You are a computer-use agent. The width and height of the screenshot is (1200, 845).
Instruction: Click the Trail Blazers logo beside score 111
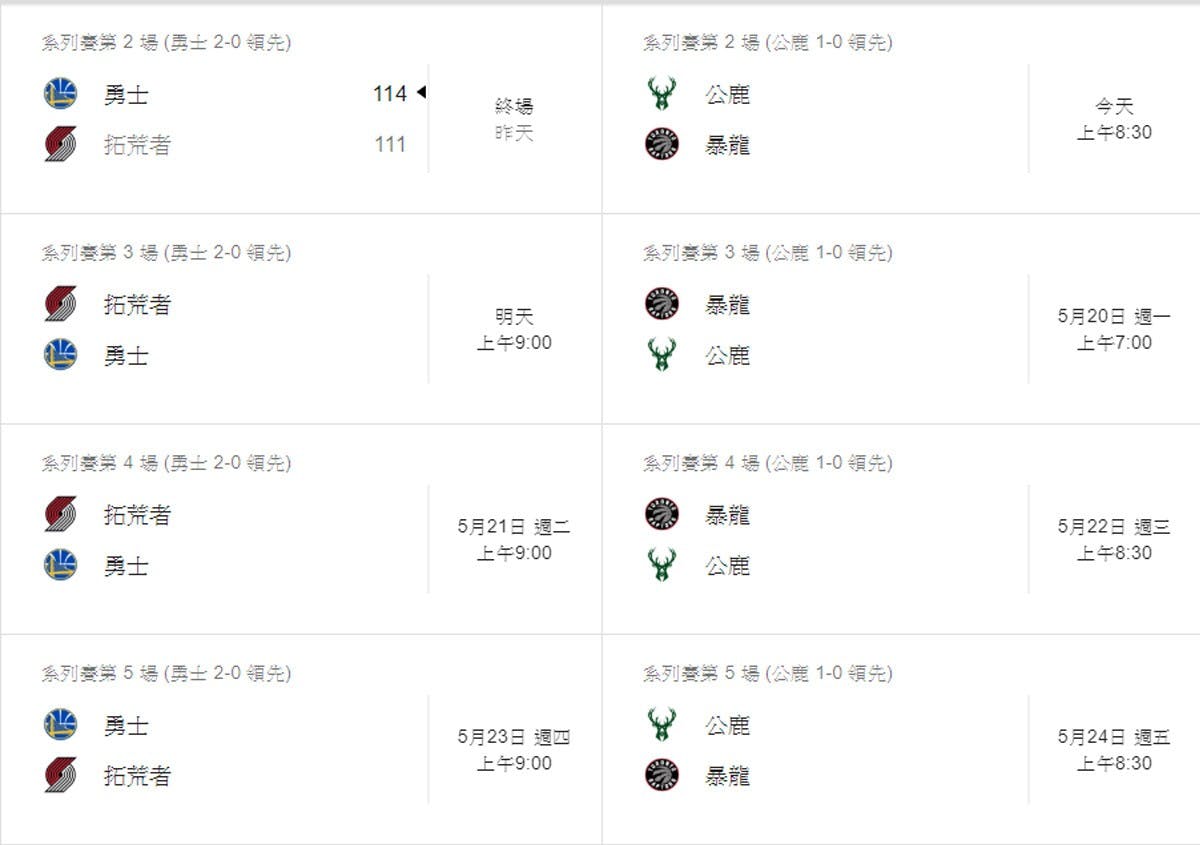[x=60, y=144]
